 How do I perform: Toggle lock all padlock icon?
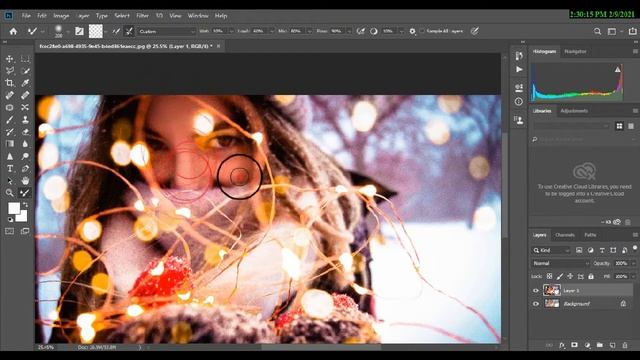click(x=591, y=276)
